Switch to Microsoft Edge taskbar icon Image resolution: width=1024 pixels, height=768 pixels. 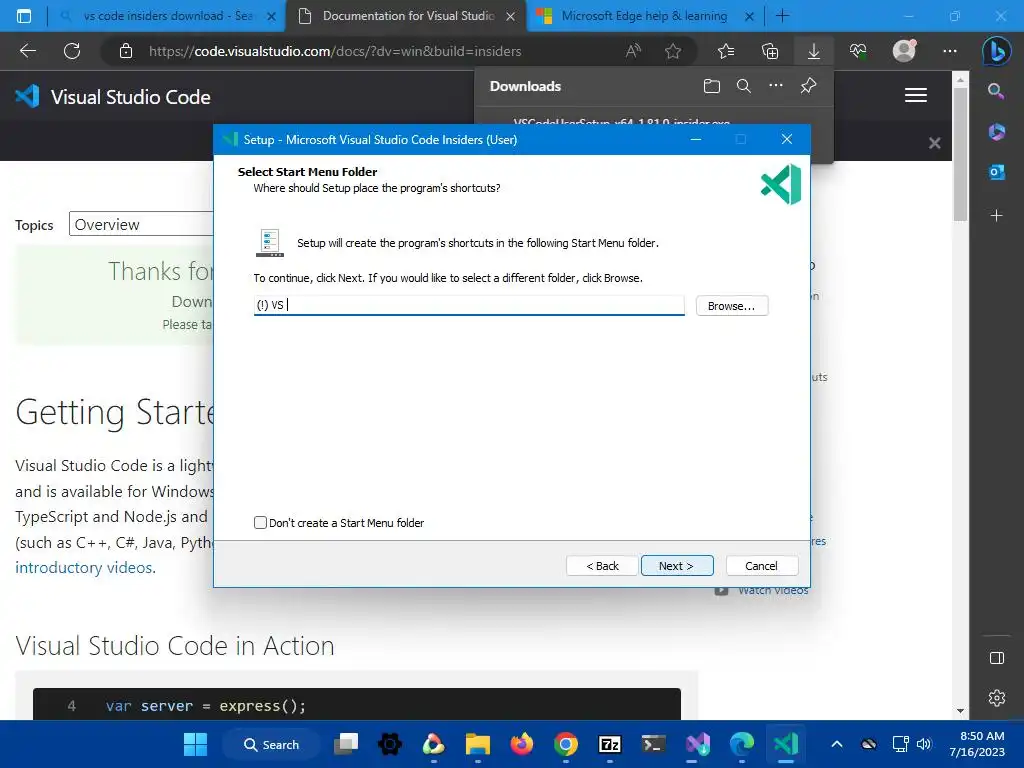point(741,744)
